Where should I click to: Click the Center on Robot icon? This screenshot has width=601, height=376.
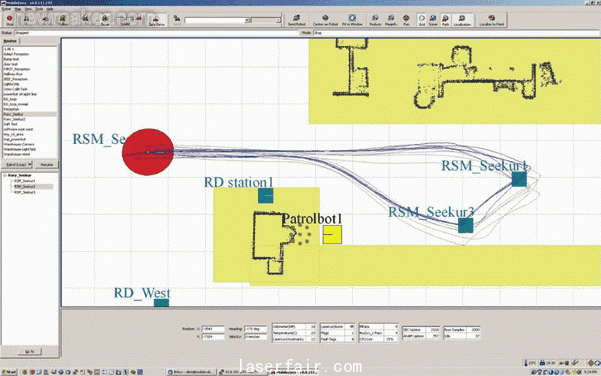coord(325,20)
